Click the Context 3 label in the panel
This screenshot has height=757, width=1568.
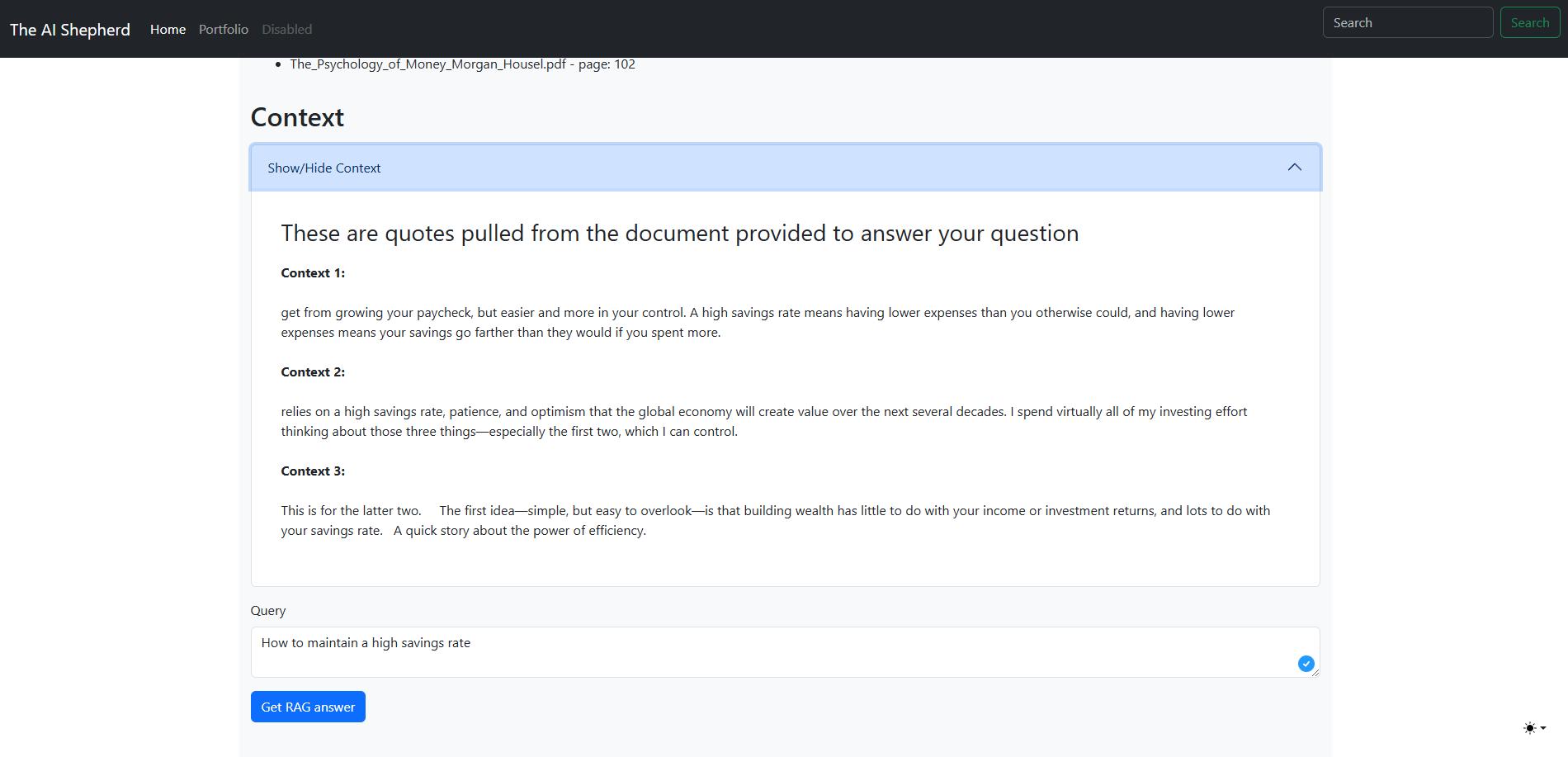tap(312, 471)
